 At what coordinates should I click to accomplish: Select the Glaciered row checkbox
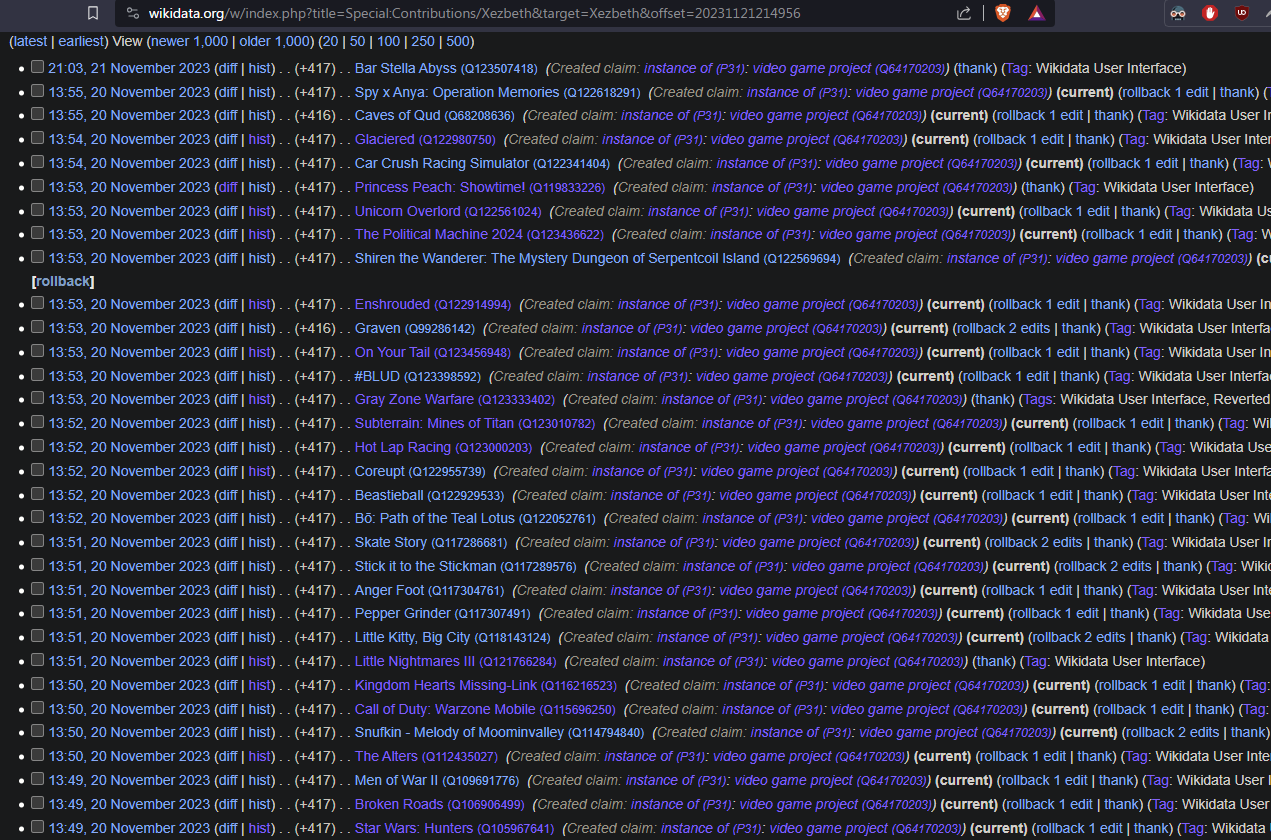37,138
